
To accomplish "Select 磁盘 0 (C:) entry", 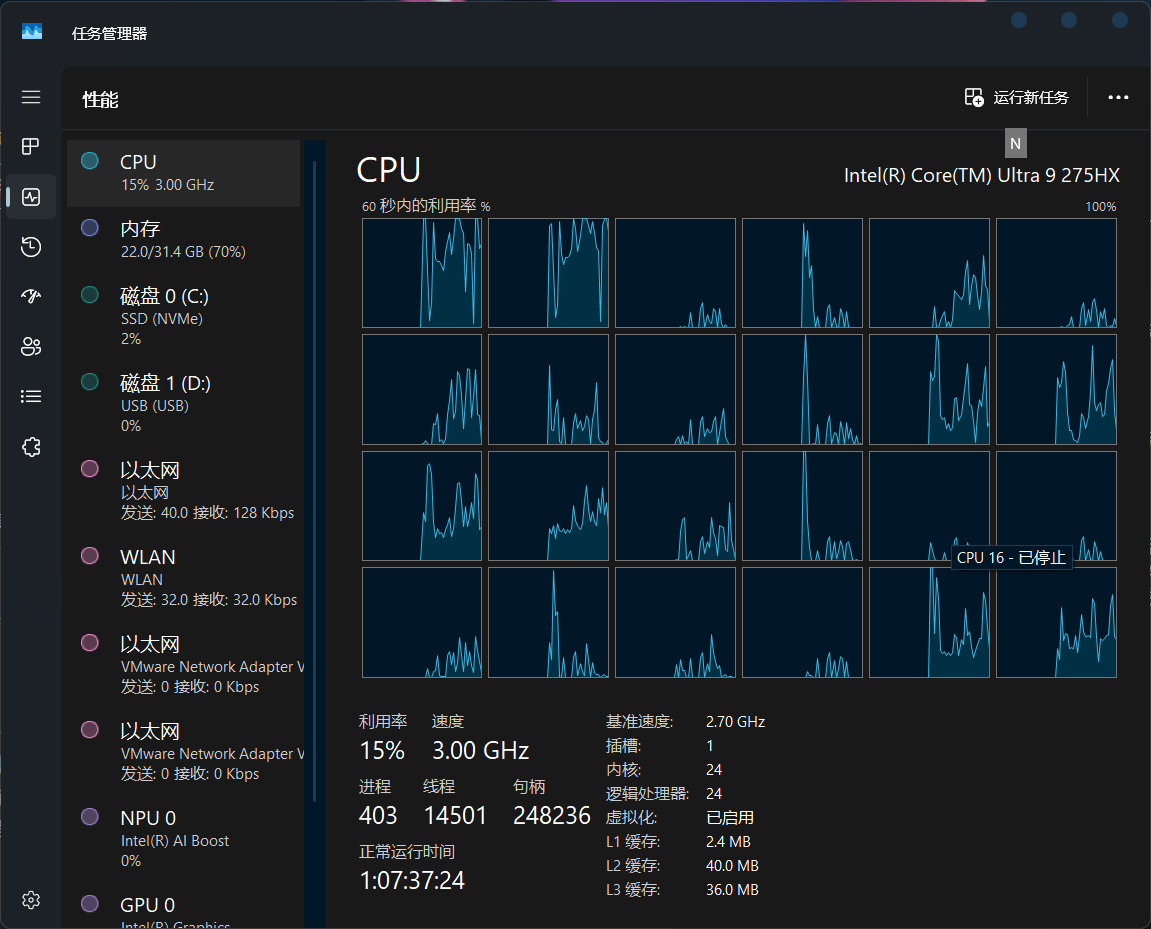I will point(184,317).
